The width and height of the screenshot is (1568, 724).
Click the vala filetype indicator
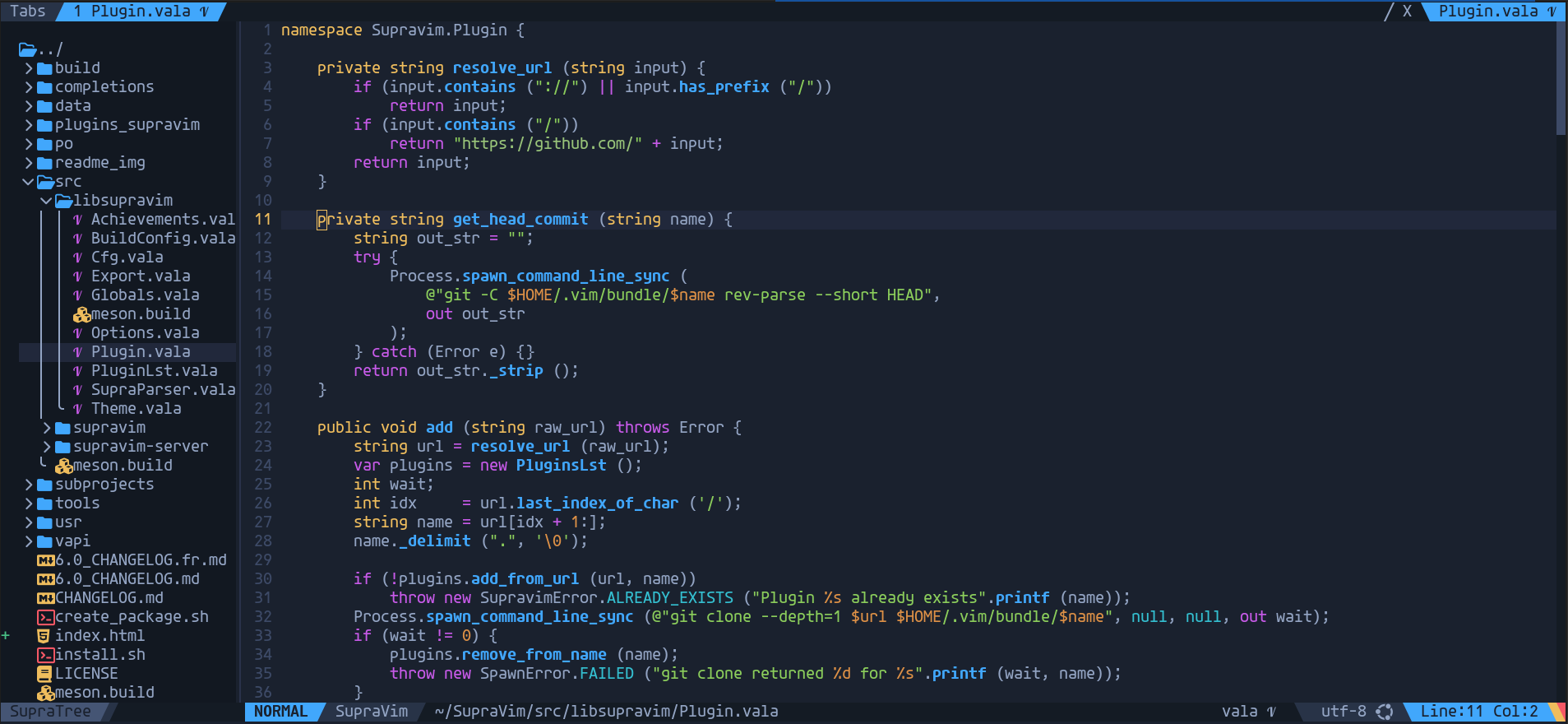1248,712
